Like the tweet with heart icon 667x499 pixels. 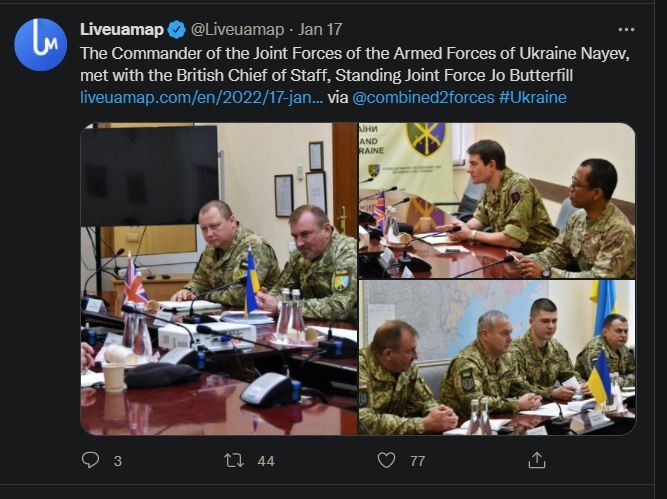coord(386,460)
